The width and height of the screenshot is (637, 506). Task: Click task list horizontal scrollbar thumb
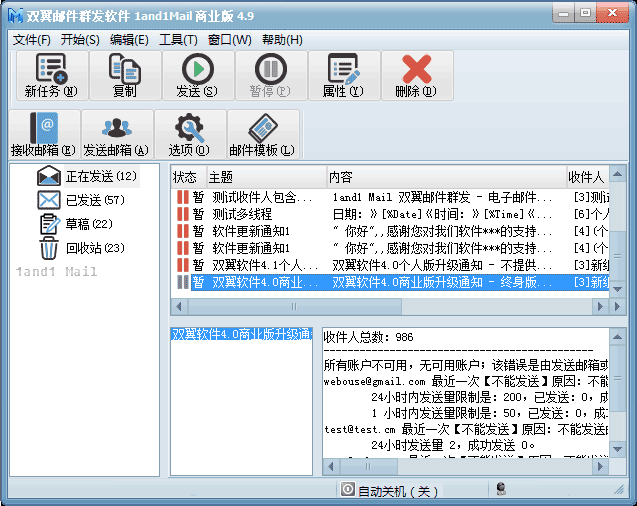coord(294,306)
